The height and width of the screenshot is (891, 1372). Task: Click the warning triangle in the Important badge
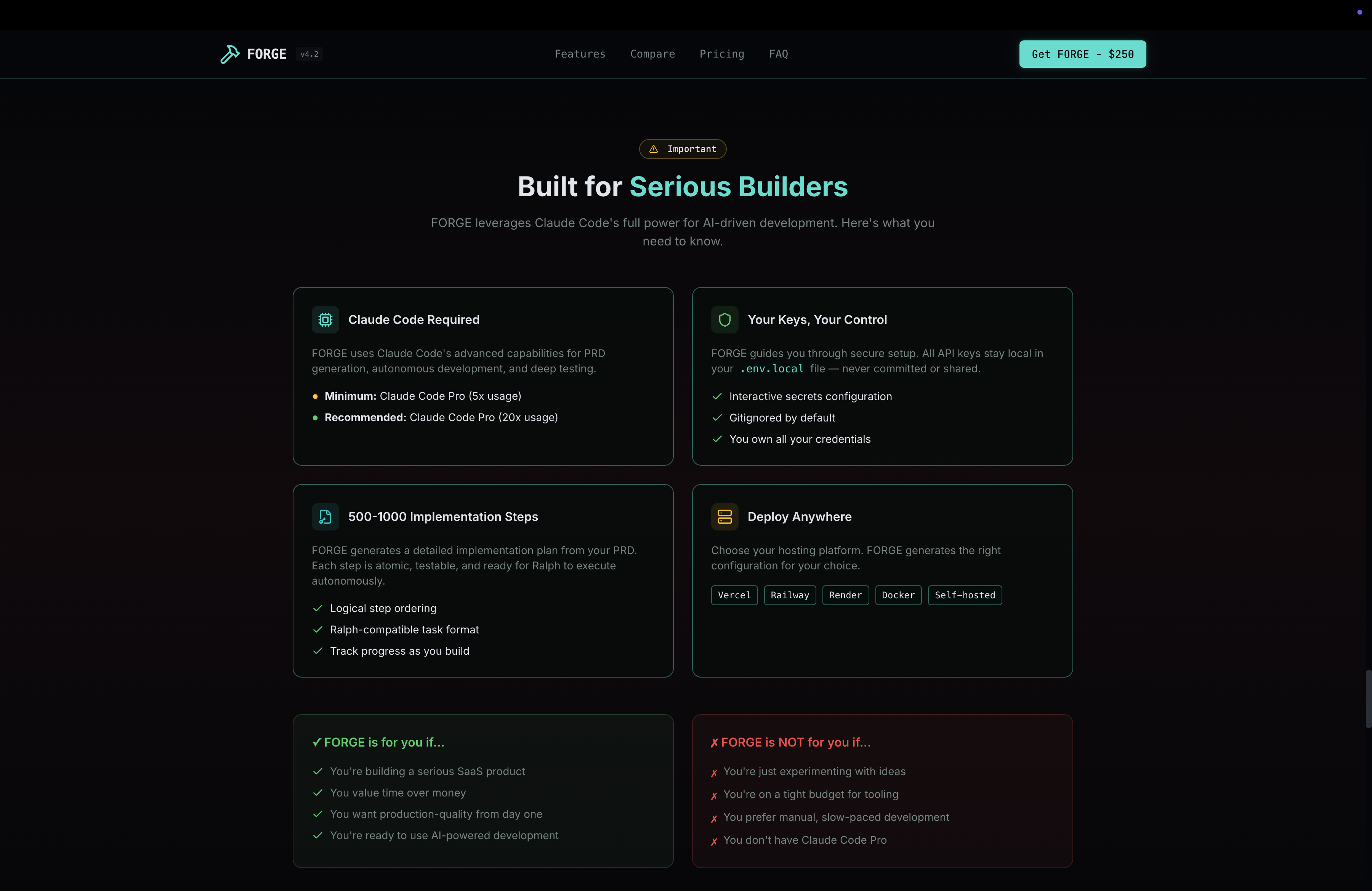pyautogui.click(x=653, y=149)
